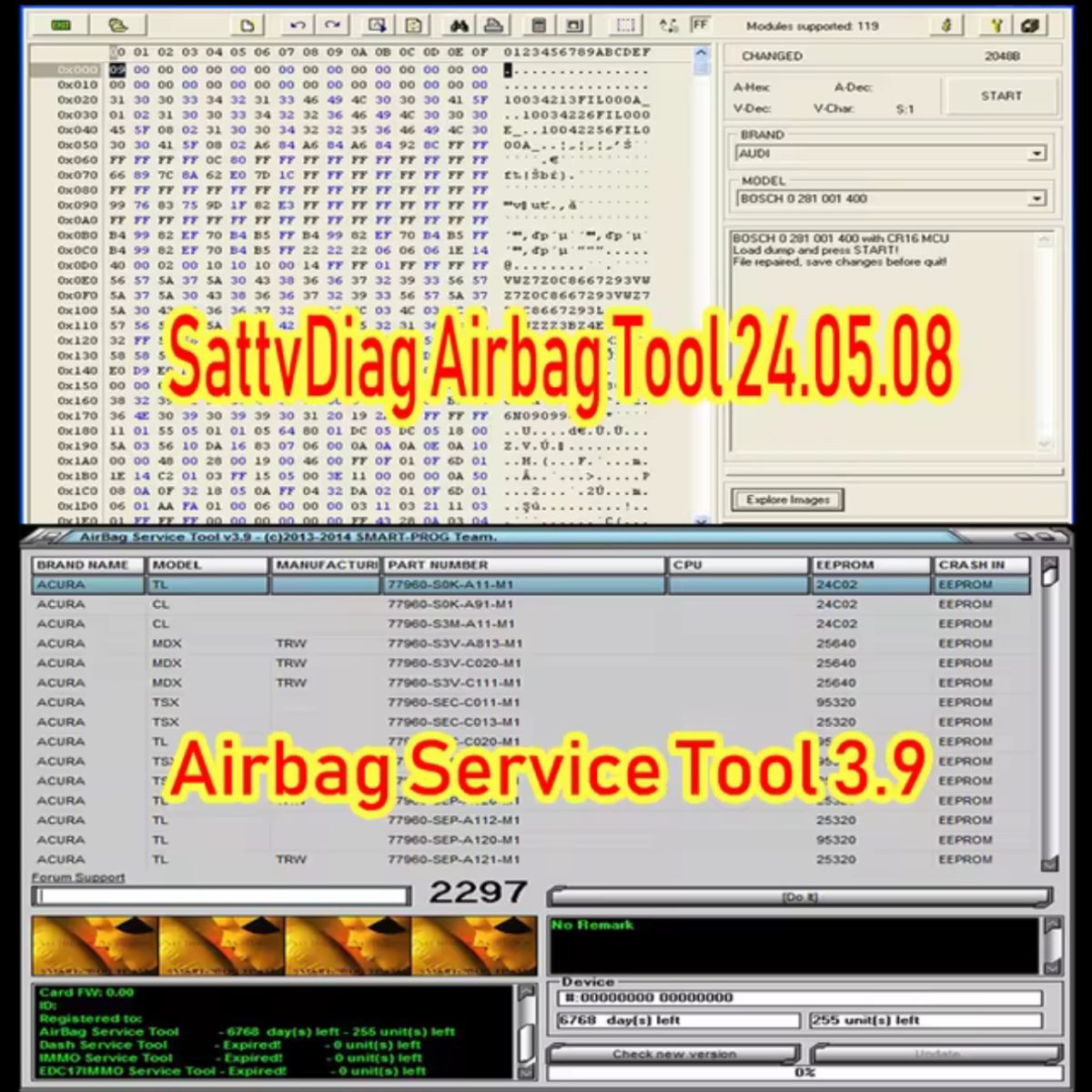Open the MODEL dropdown for BOSCH 0 281 001 400
The width and height of the screenshot is (1092, 1092).
pyautogui.click(x=1037, y=197)
